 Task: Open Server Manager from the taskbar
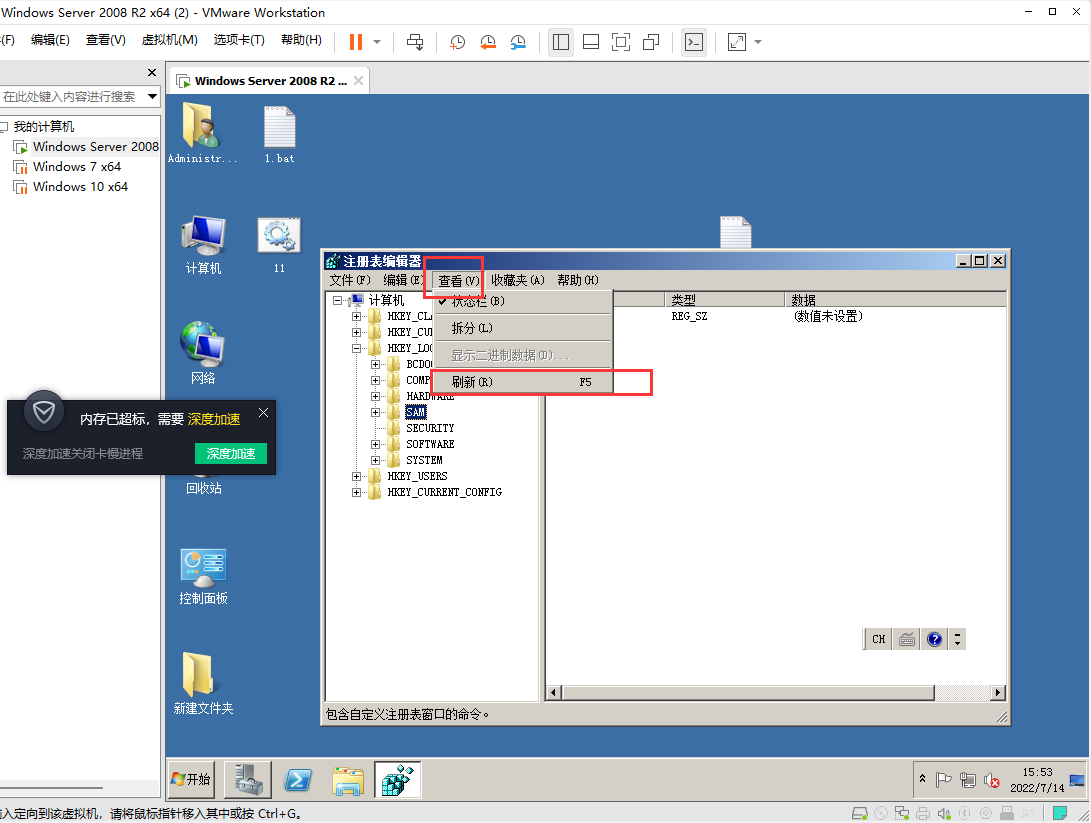click(248, 779)
